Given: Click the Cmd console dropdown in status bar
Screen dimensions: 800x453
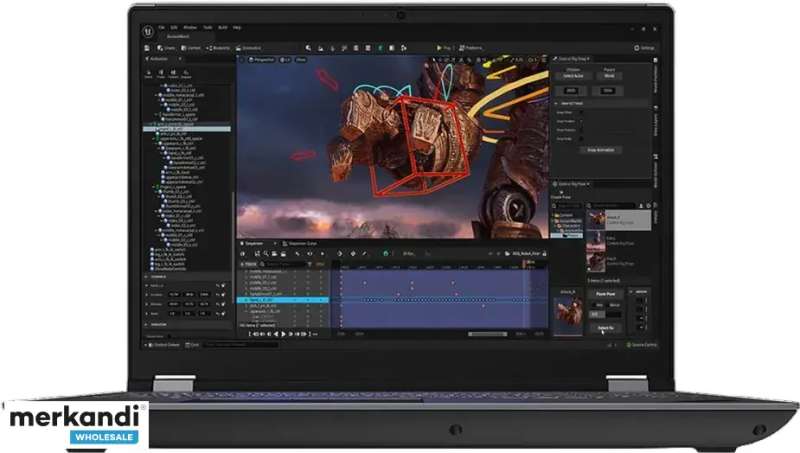Looking at the screenshot, I should tap(192, 345).
